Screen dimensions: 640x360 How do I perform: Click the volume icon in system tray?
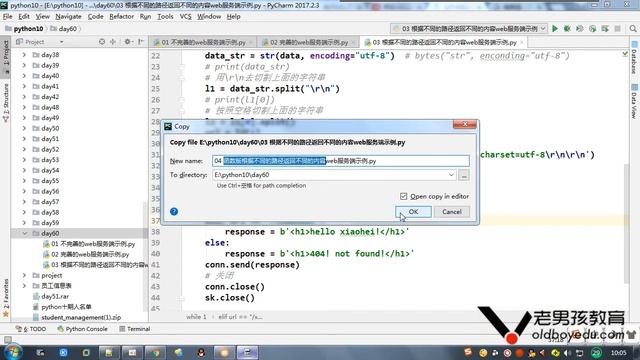tap(567, 353)
